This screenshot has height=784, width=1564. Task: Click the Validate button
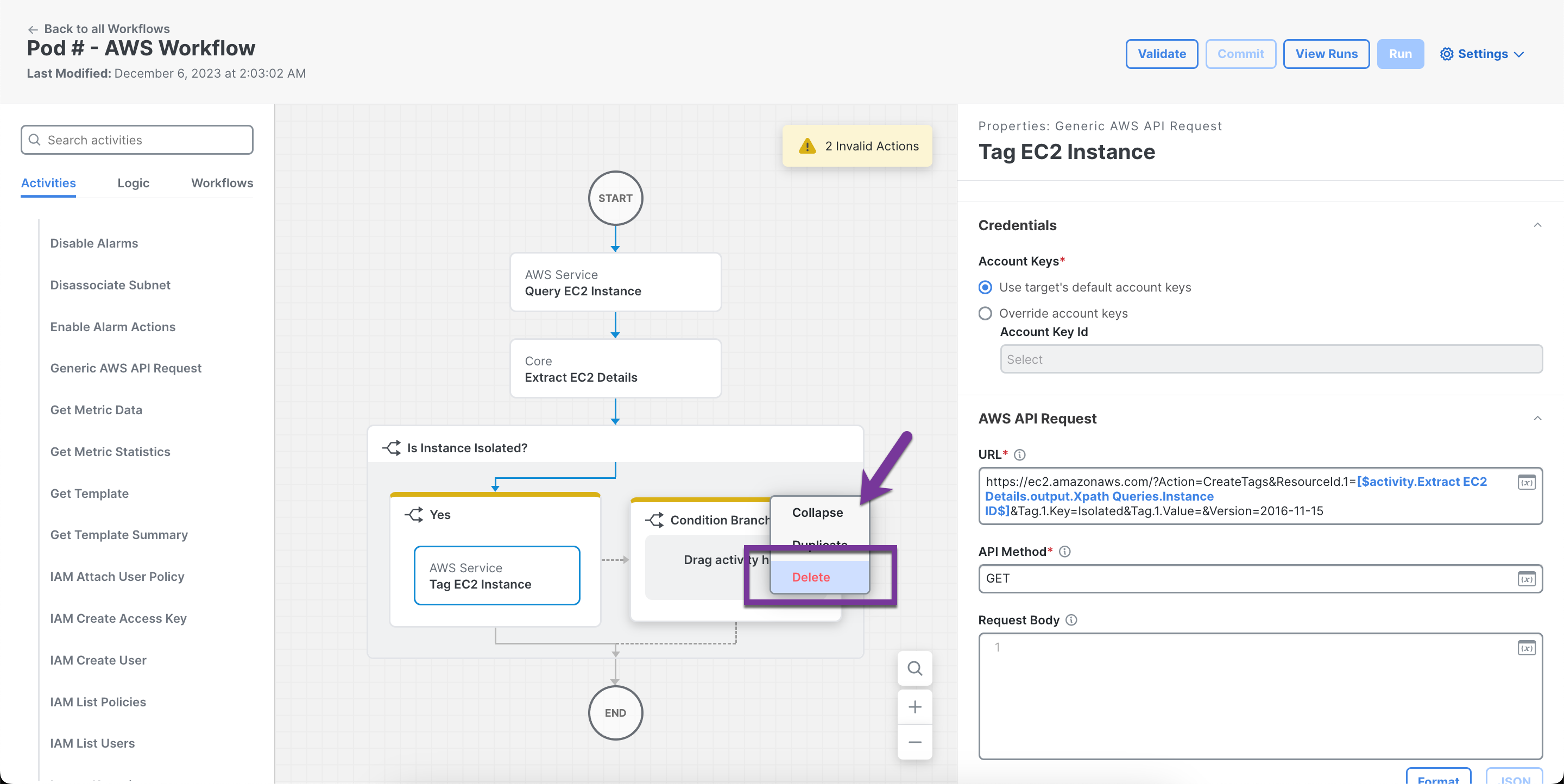[1161, 54]
